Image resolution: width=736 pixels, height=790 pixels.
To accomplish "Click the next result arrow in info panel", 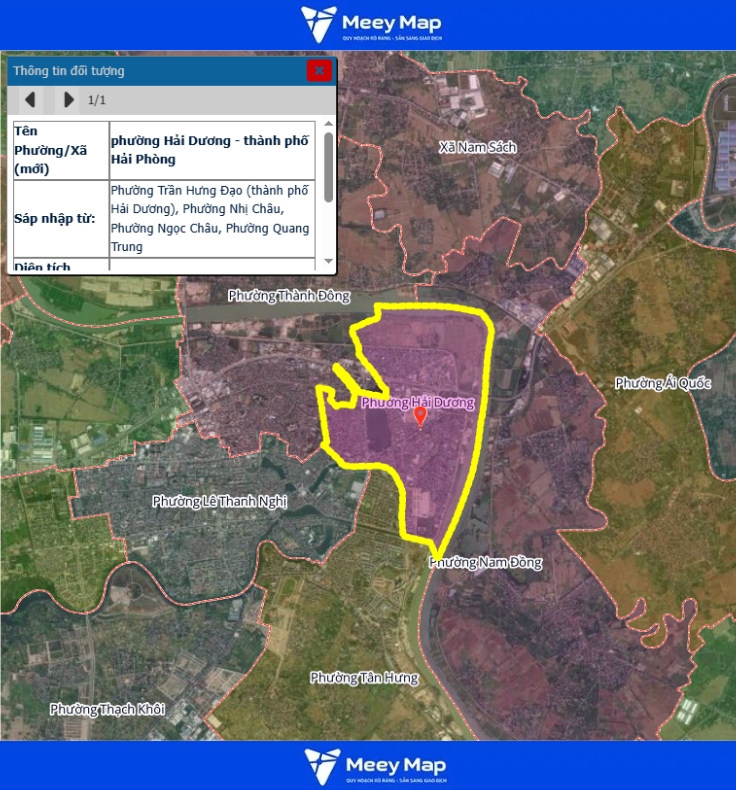I will click(x=68, y=100).
